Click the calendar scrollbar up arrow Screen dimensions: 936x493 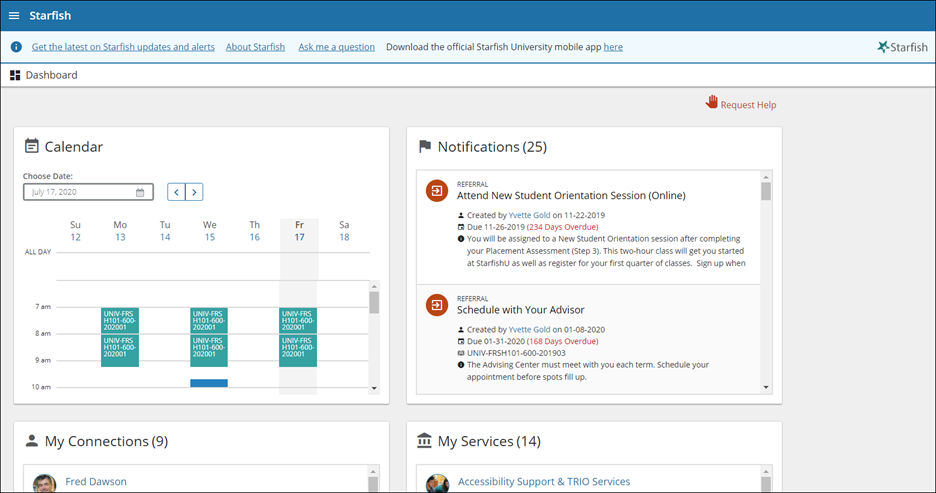tap(374, 286)
